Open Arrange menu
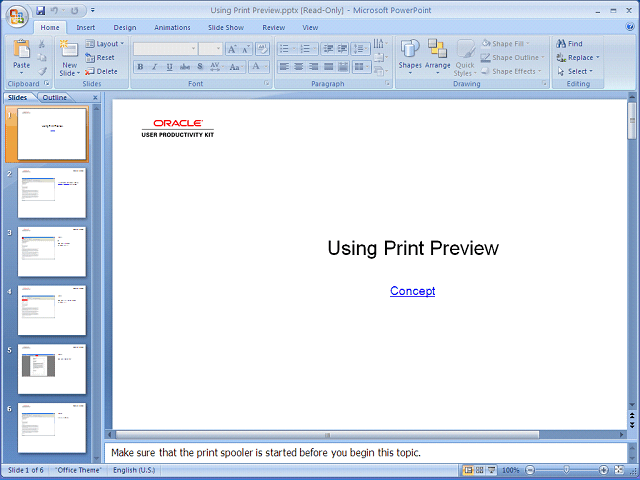The height and width of the screenshot is (480, 640). click(438, 57)
